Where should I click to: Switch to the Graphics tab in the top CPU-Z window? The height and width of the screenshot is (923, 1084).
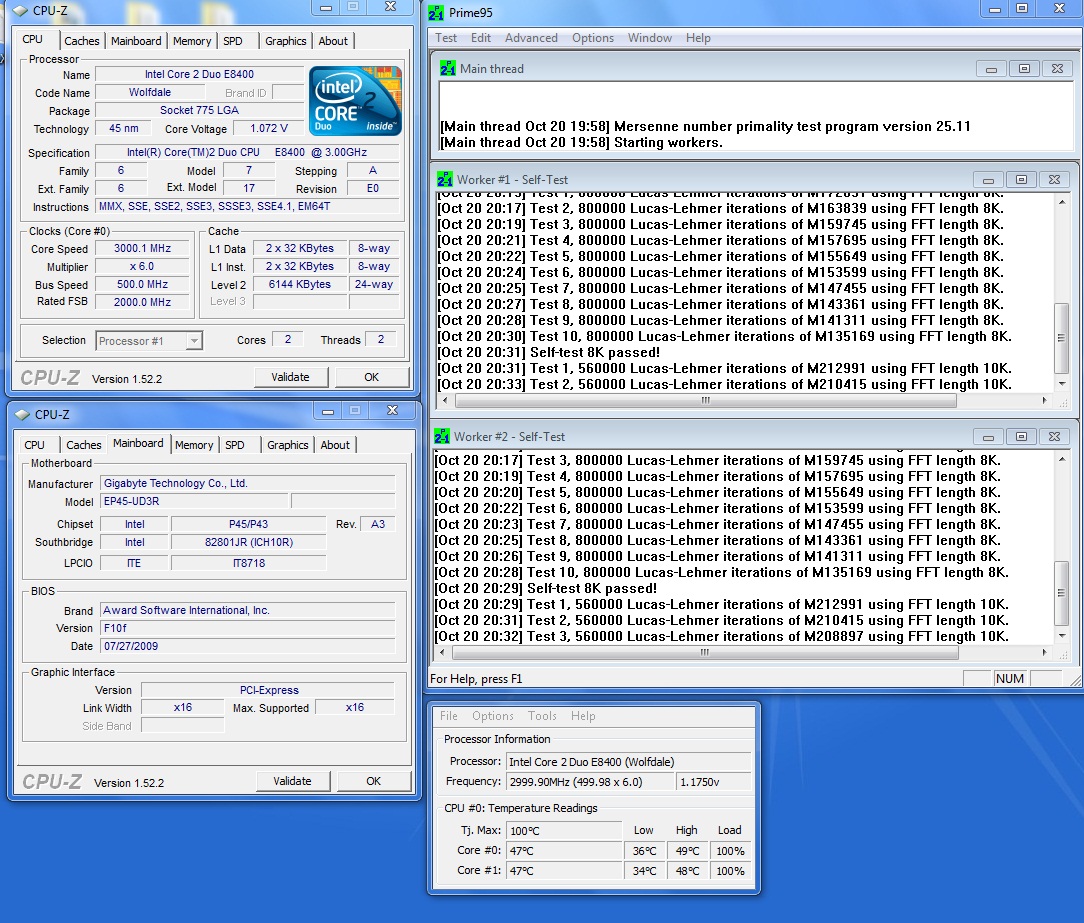[x=286, y=41]
